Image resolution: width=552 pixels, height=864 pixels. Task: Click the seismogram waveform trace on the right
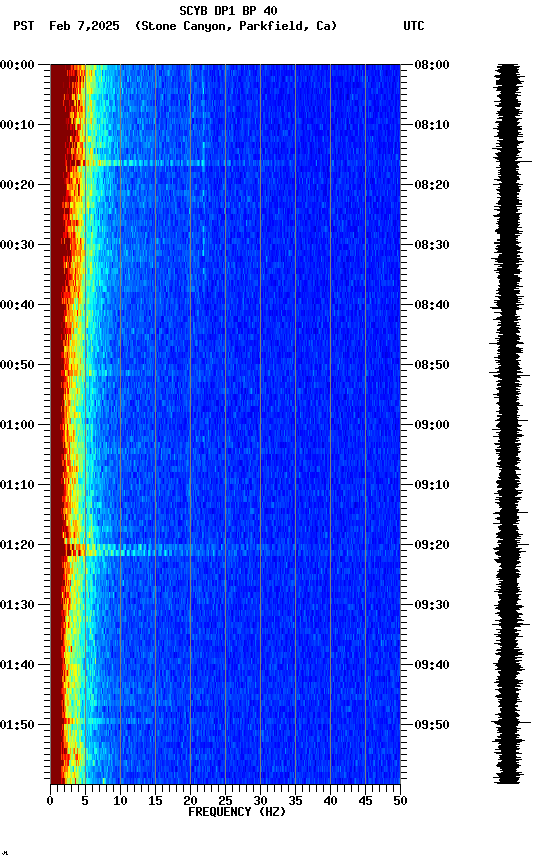[x=509, y=423]
